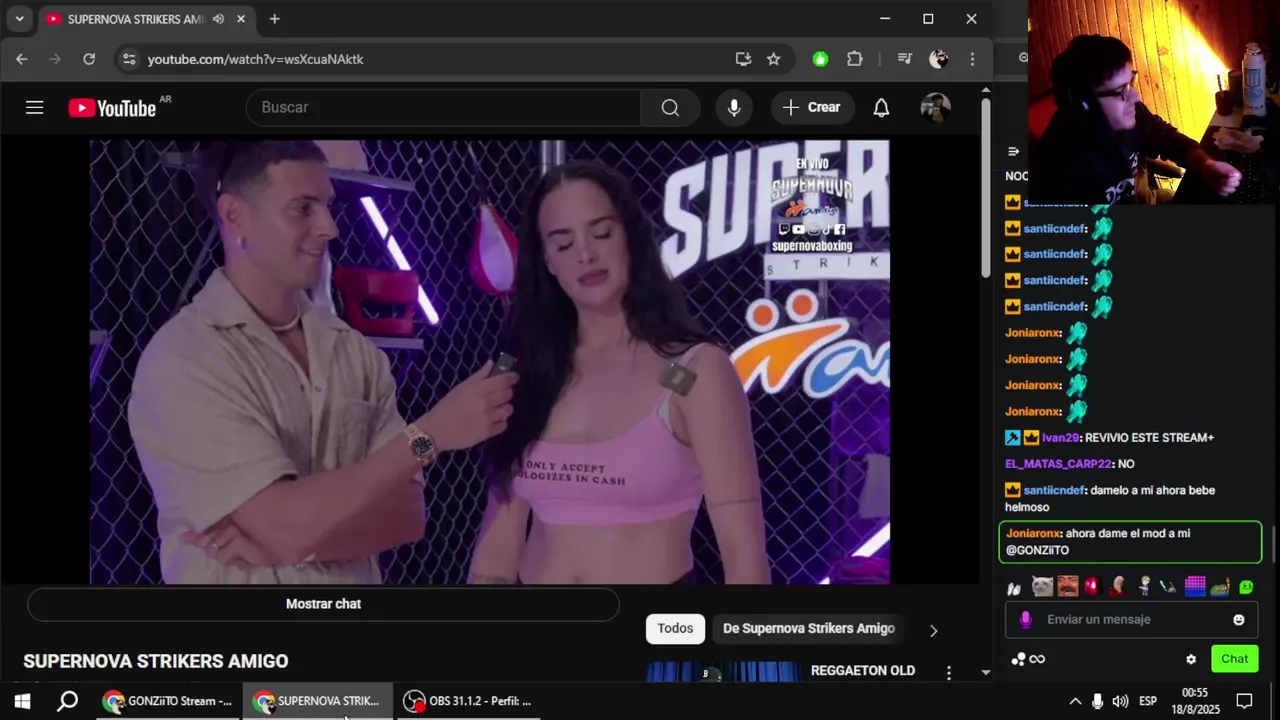
Task: Go back with browser back arrow
Action: point(22,59)
